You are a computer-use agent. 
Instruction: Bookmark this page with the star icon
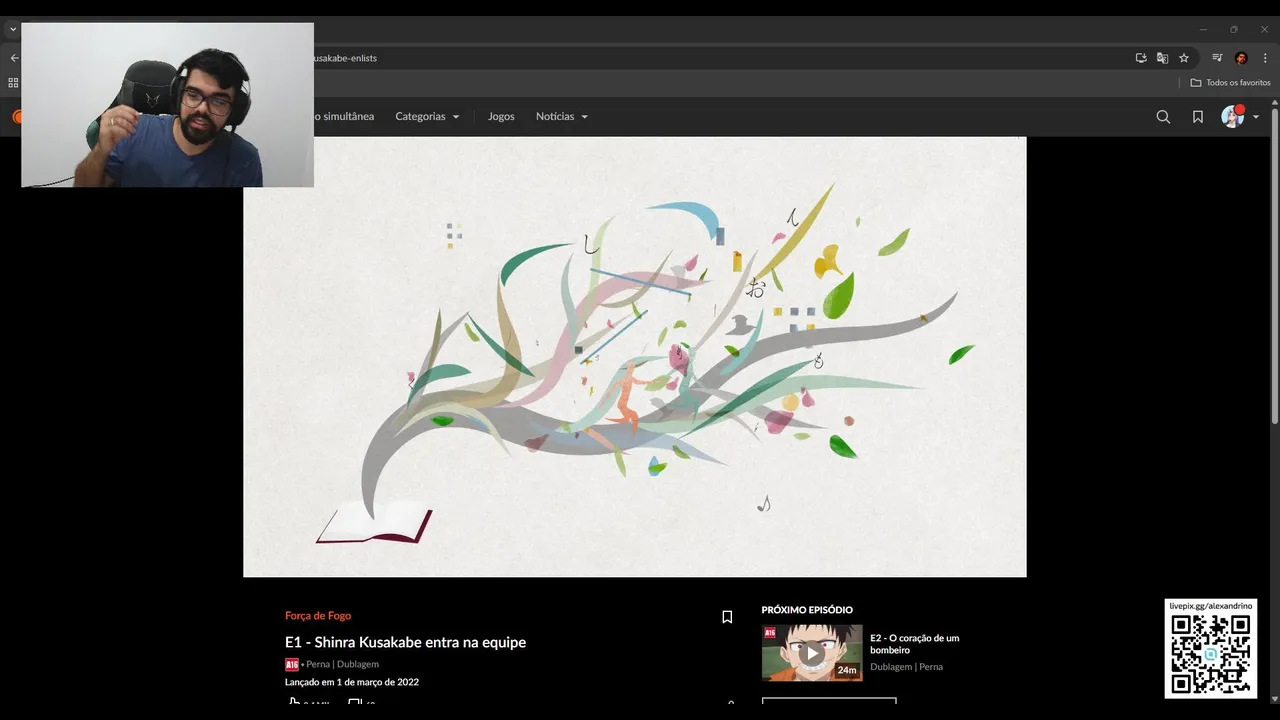pyautogui.click(x=1184, y=58)
